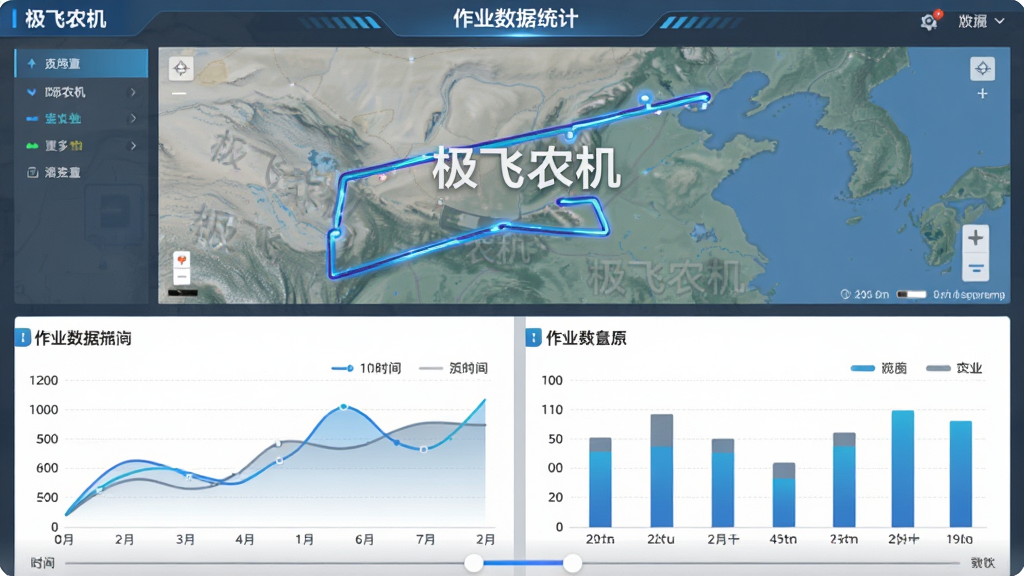This screenshot has height=576, width=1024.
Task: Click the 1200 y-axis label on line chart
Action: (44, 380)
